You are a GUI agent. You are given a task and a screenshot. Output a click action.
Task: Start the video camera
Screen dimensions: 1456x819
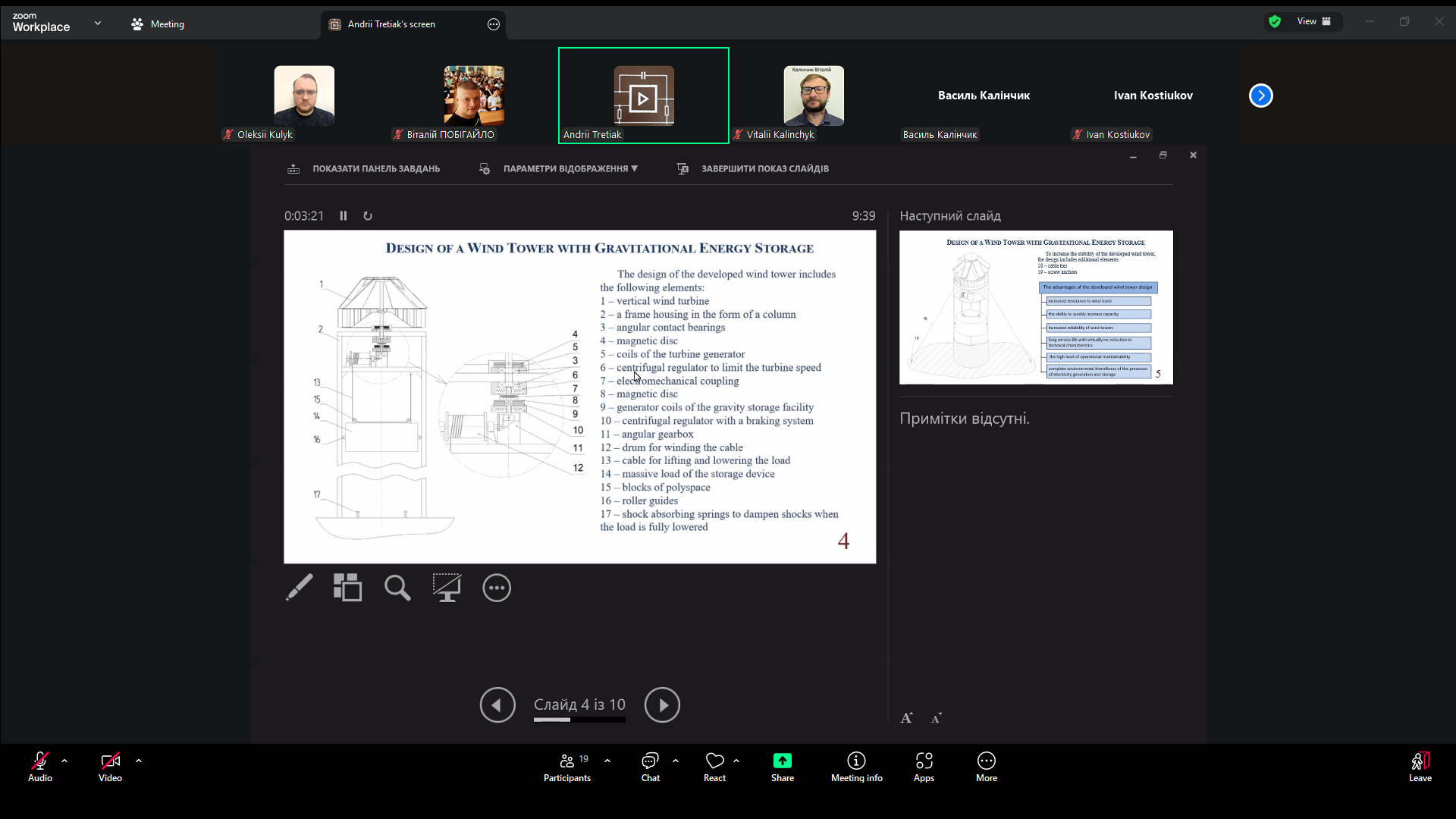[x=110, y=767]
